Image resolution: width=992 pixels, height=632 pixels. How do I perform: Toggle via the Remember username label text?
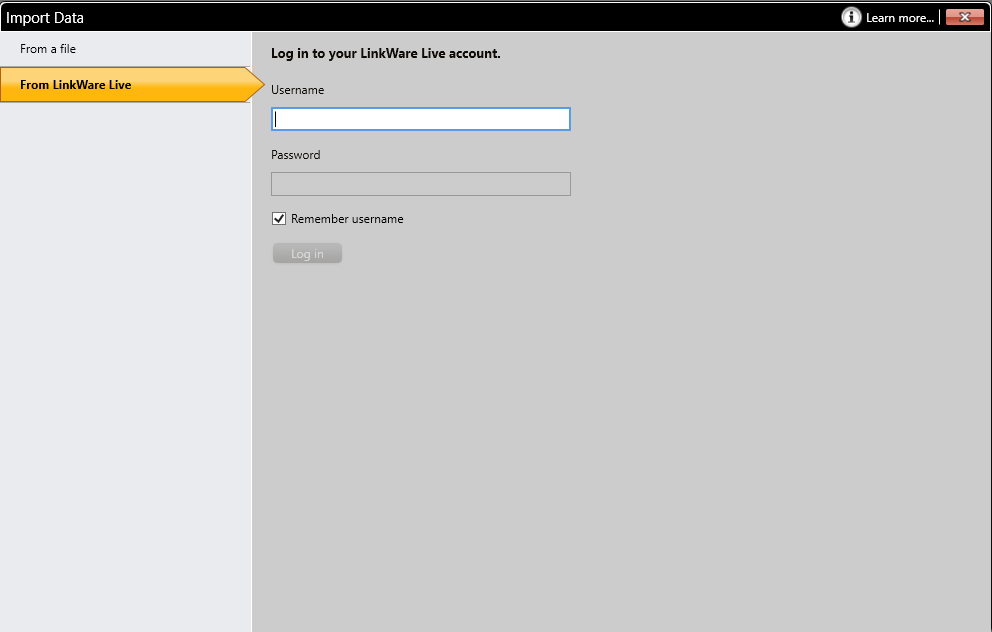click(347, 219)
